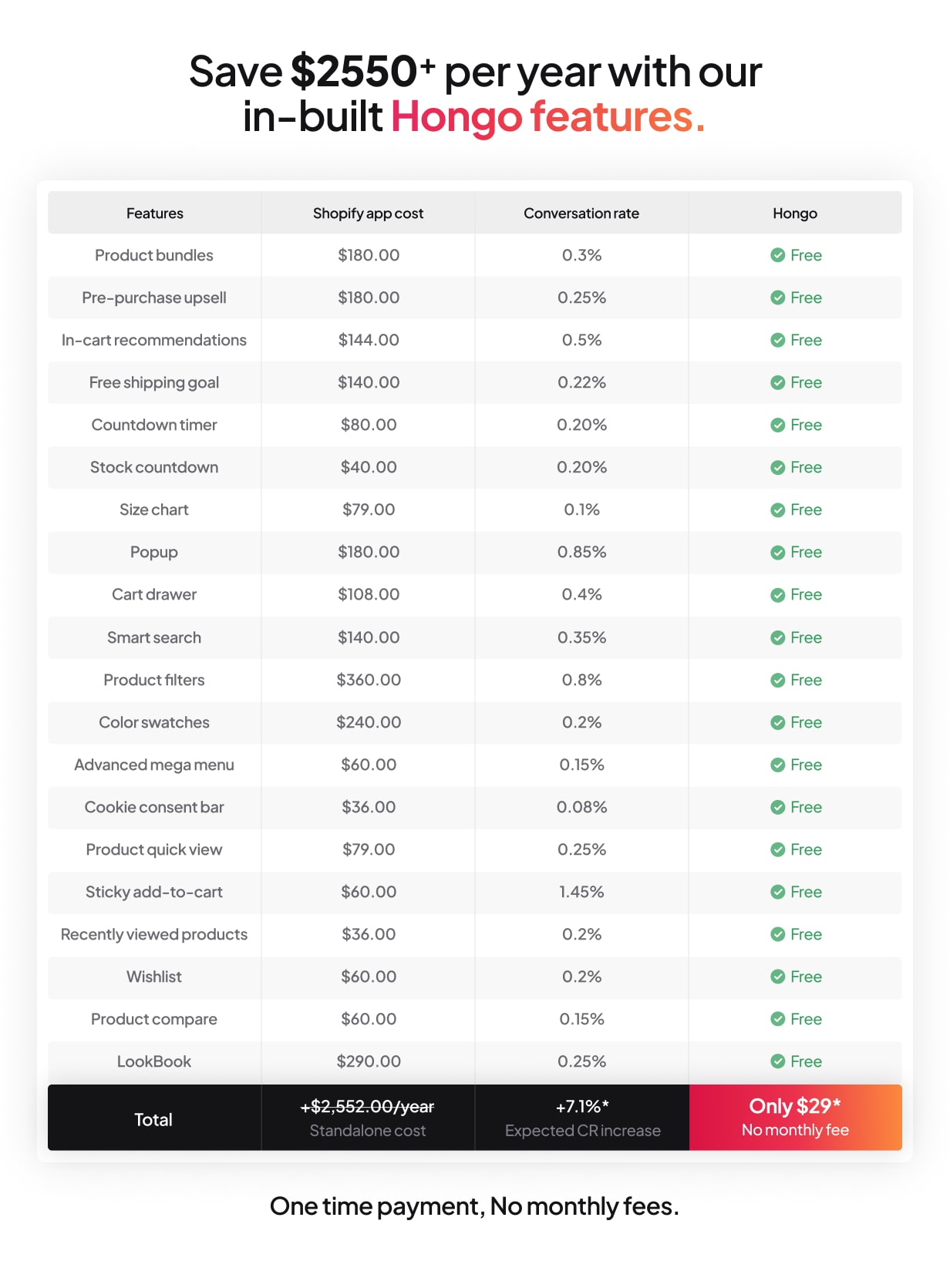Select the Shopify app cost column header
The height and width of the screenshot is (1288, 950).
[x=368, y=213]
